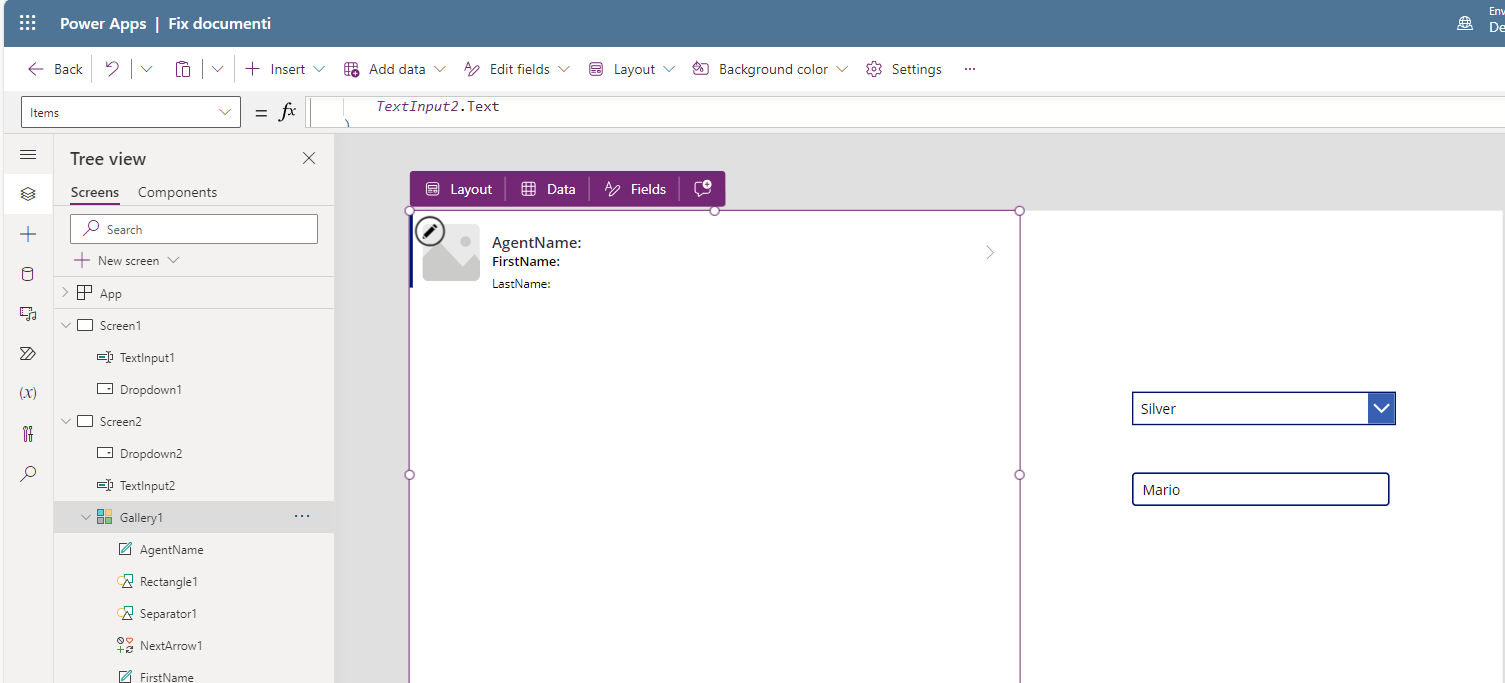Screen dimensions: 1505x683
Task: Open the Media panel icon
Action: 27,313
